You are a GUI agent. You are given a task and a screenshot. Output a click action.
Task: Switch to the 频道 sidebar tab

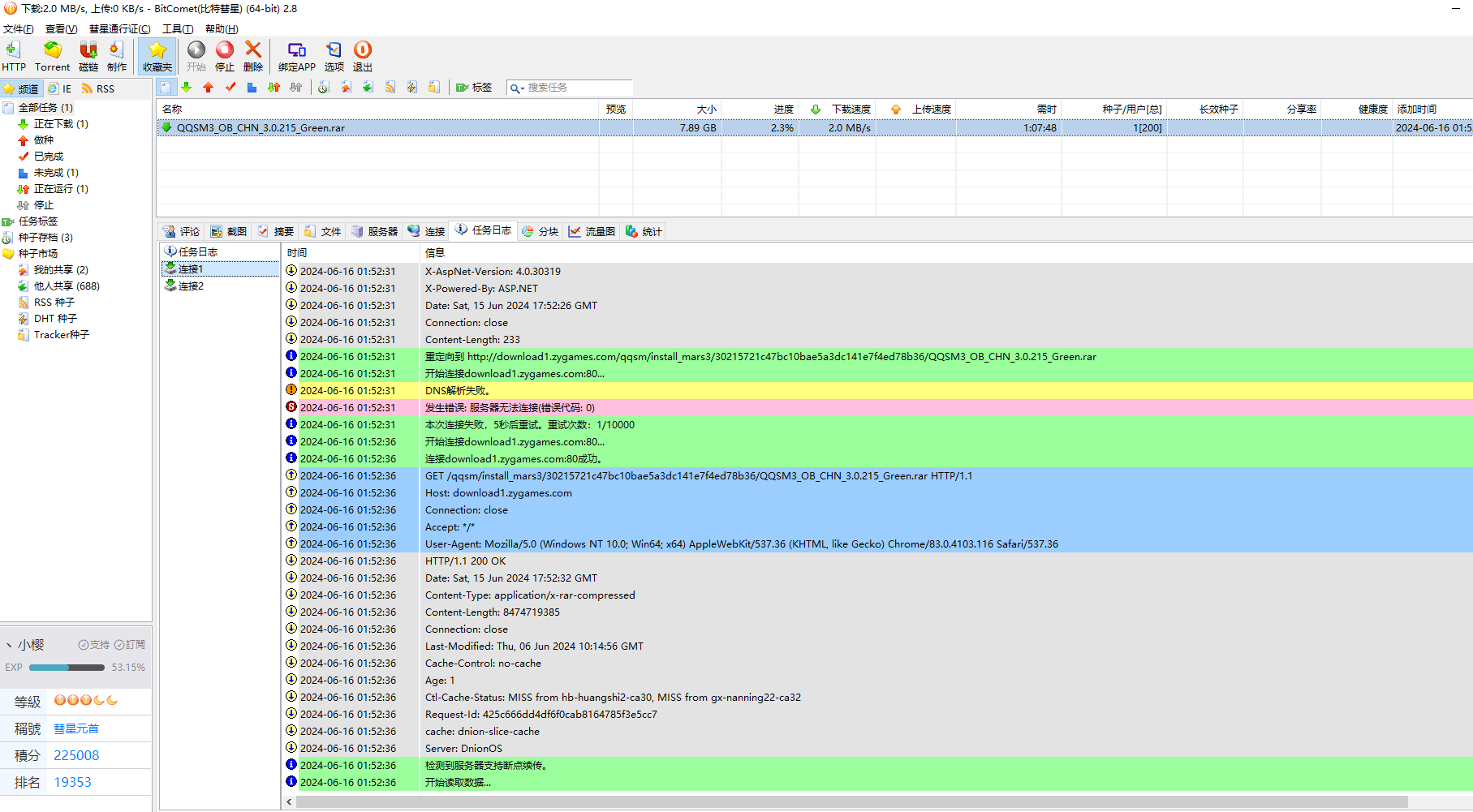(22, 88)
